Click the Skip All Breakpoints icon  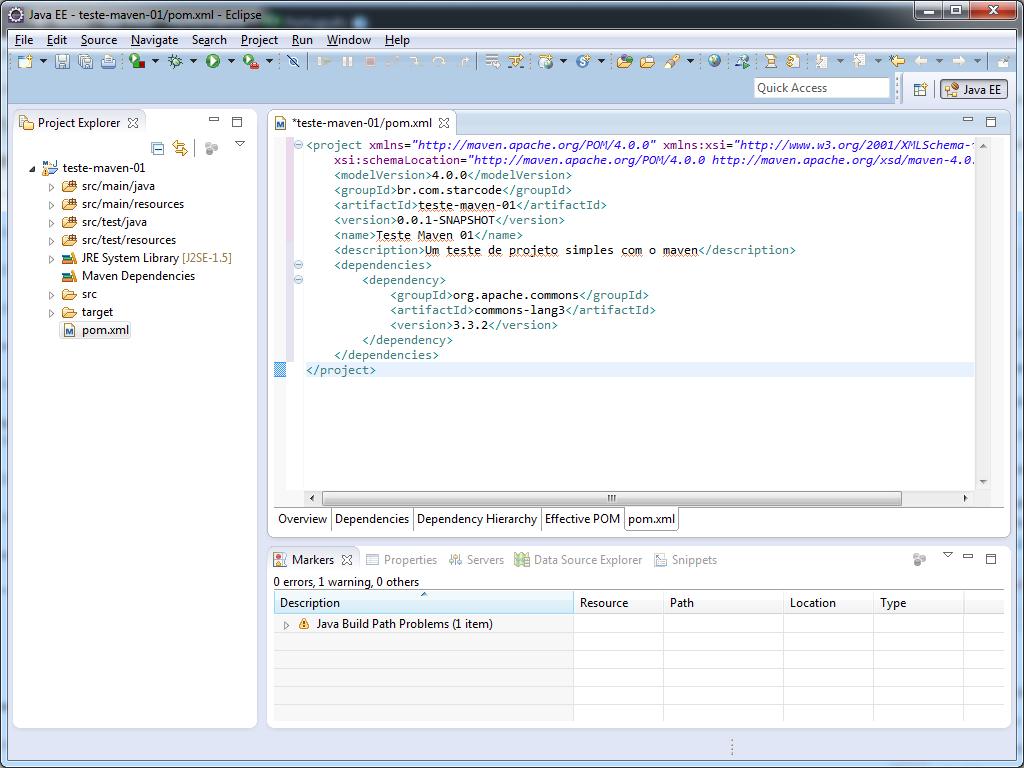tap(293, 61)
